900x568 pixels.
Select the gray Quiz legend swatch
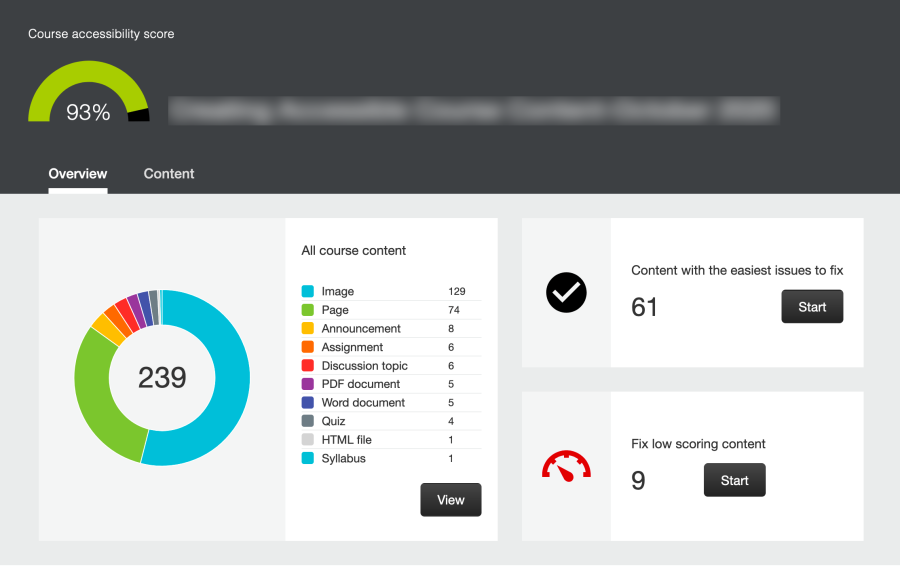tap(308, 421)
